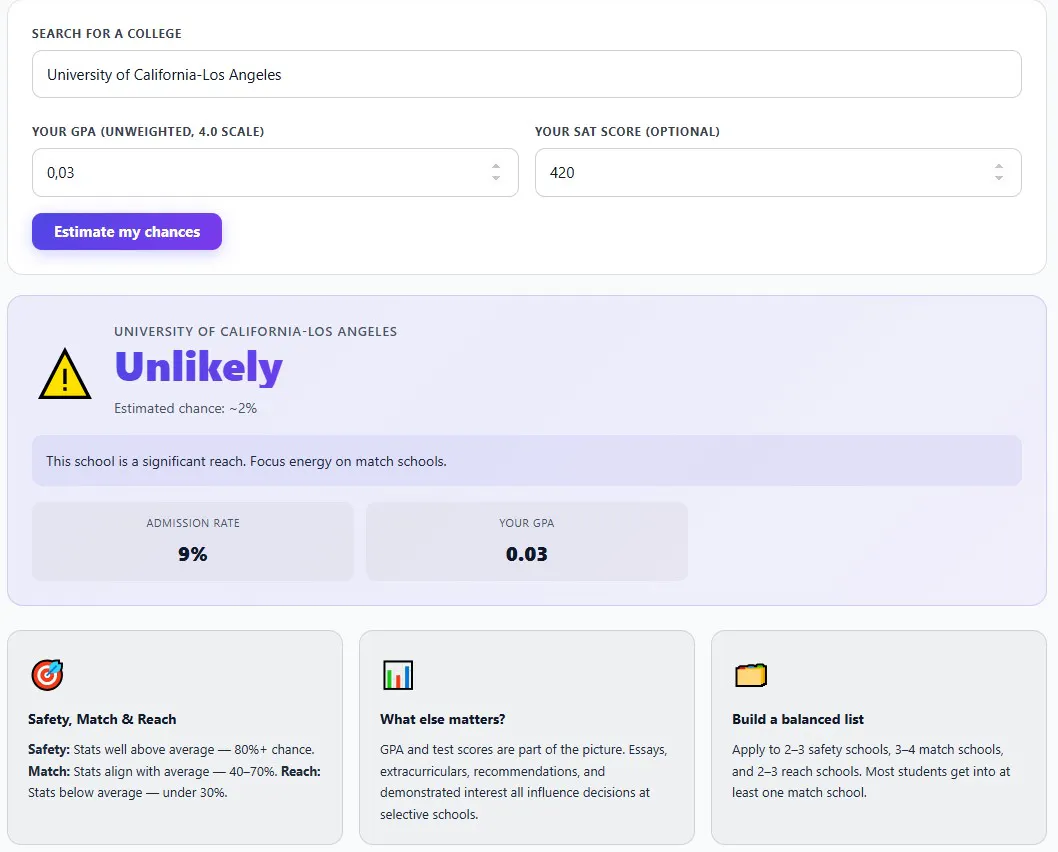Click the safety/match/reach definitions paragraph
1058x852 pixels.
175,771
